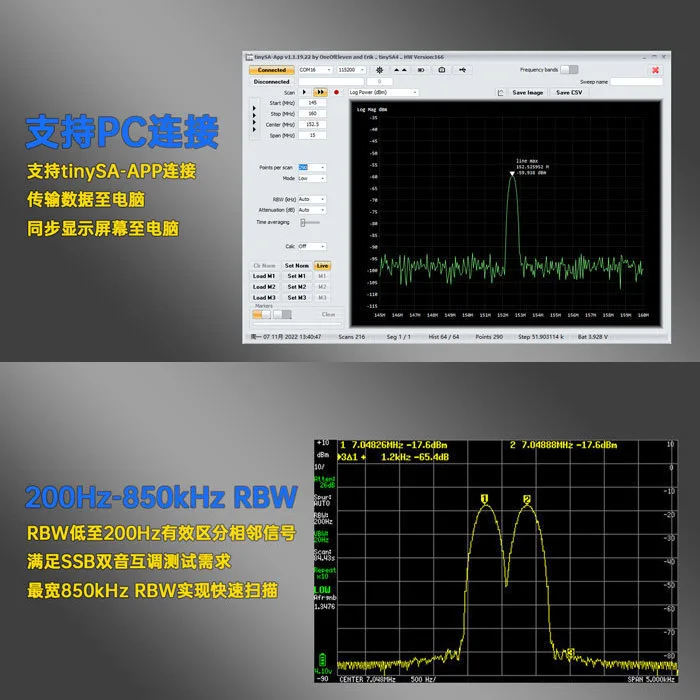
Task: Toggle the second gray Markers switch
Action: click(282, 314)
